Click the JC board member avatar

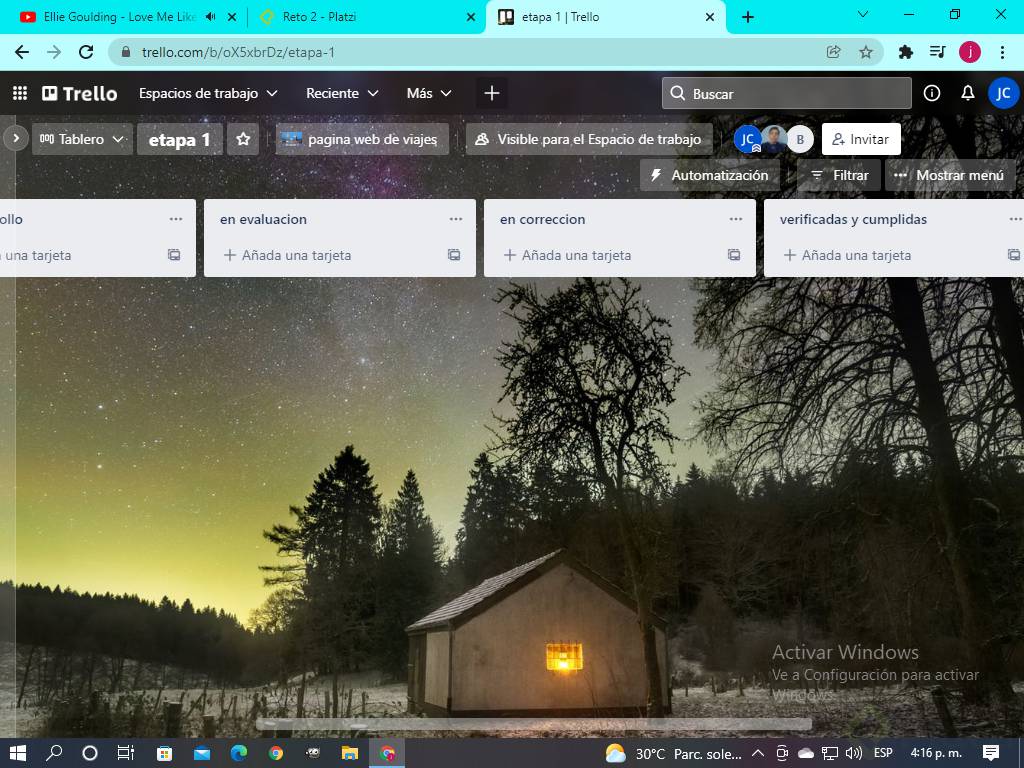coord(747,139)
